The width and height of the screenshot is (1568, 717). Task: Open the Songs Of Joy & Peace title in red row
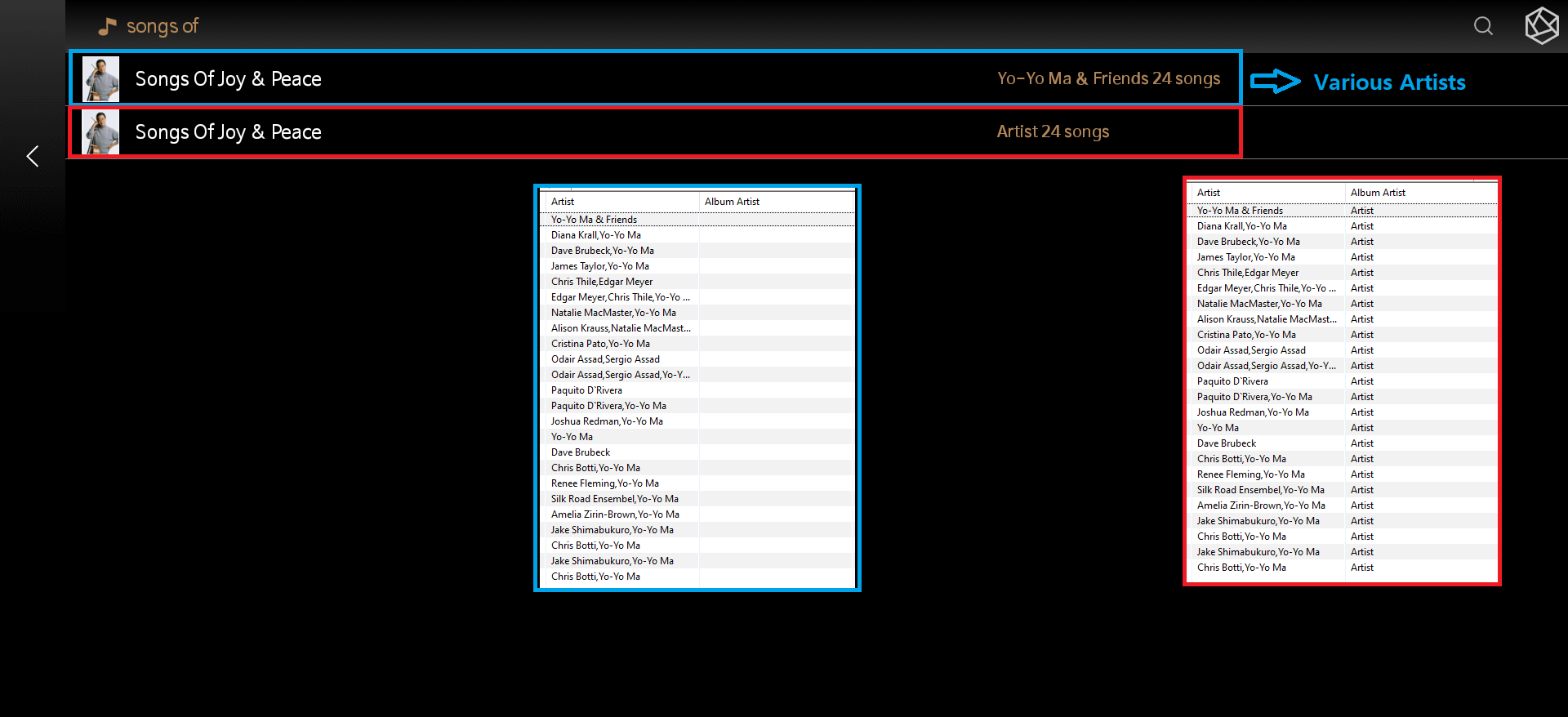pos(228,132)
